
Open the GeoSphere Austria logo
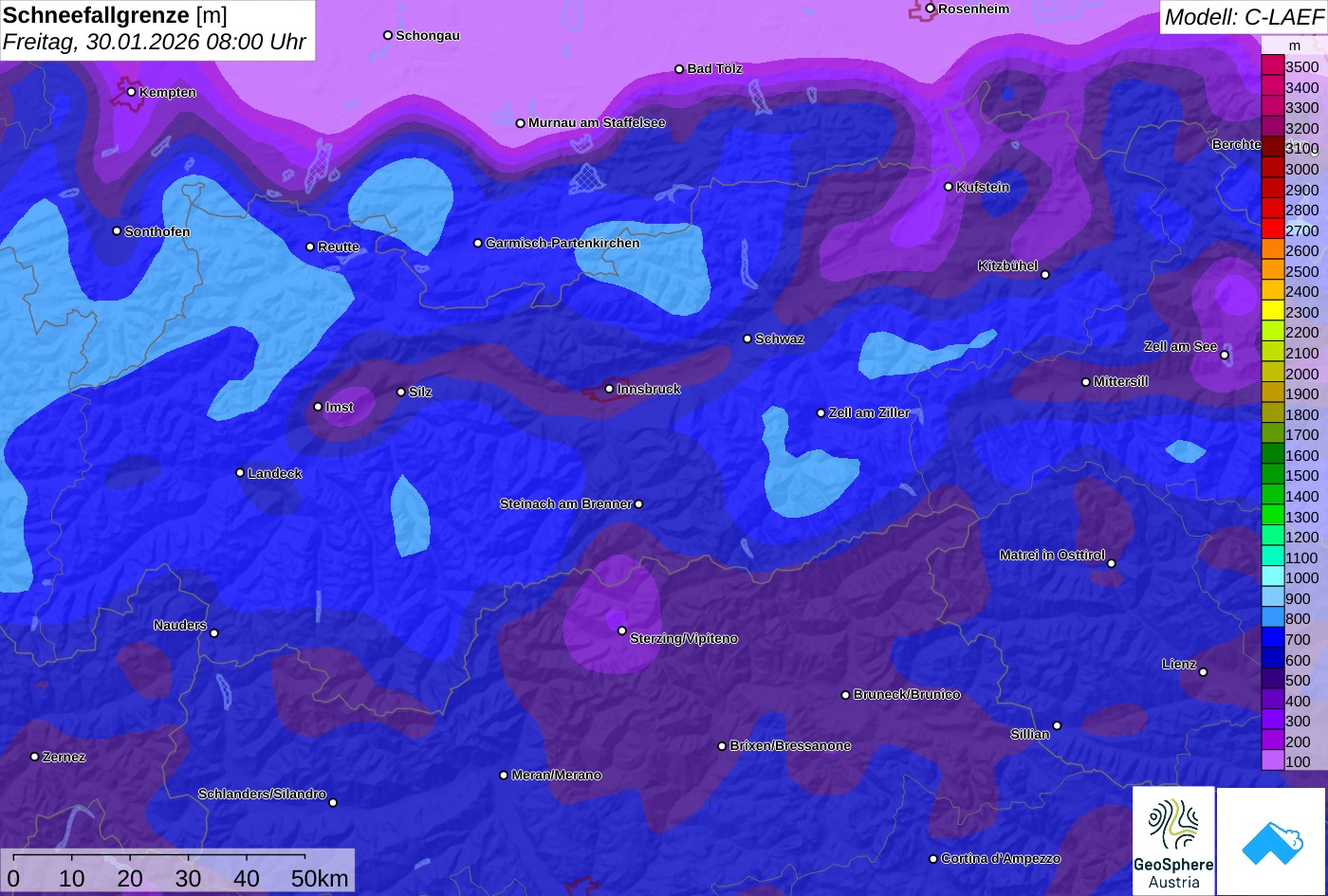click(x=1173, y=840)
